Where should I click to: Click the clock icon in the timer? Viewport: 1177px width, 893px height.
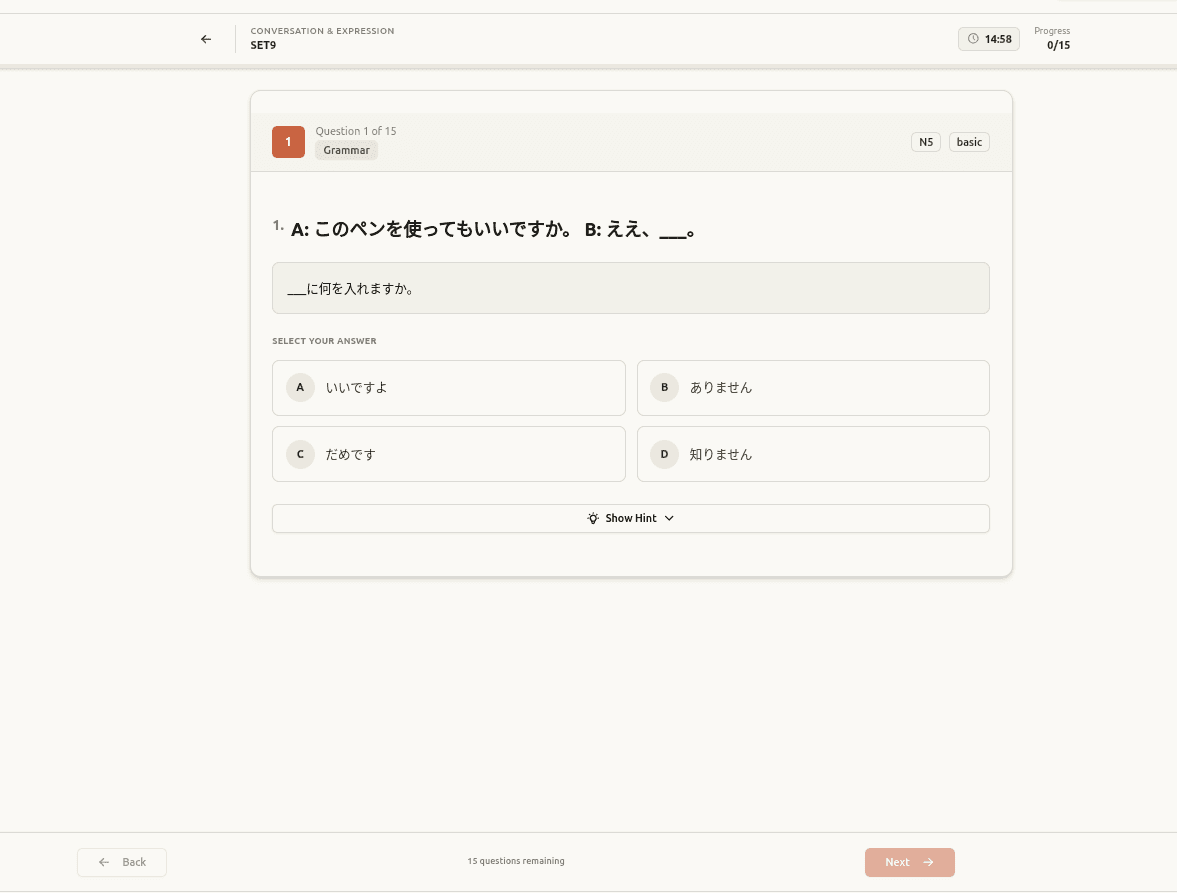973,39
